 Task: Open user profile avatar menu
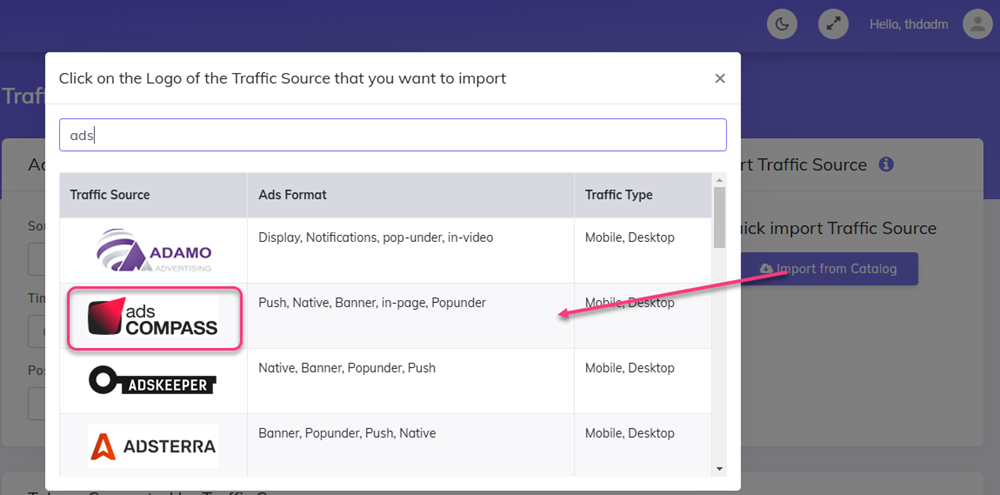point(977,24)
